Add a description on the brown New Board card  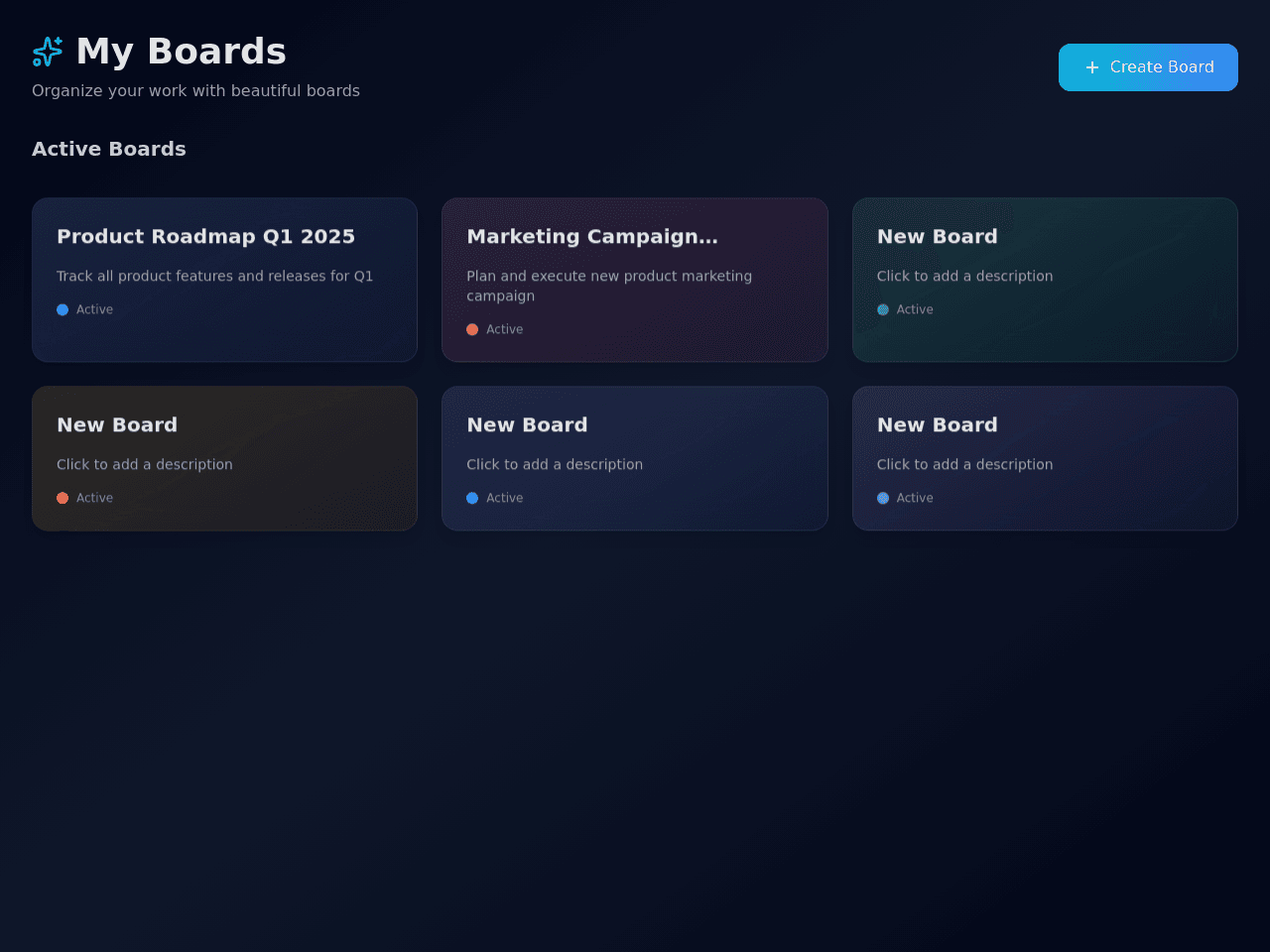pyautogui.click(x=144, y=464)
